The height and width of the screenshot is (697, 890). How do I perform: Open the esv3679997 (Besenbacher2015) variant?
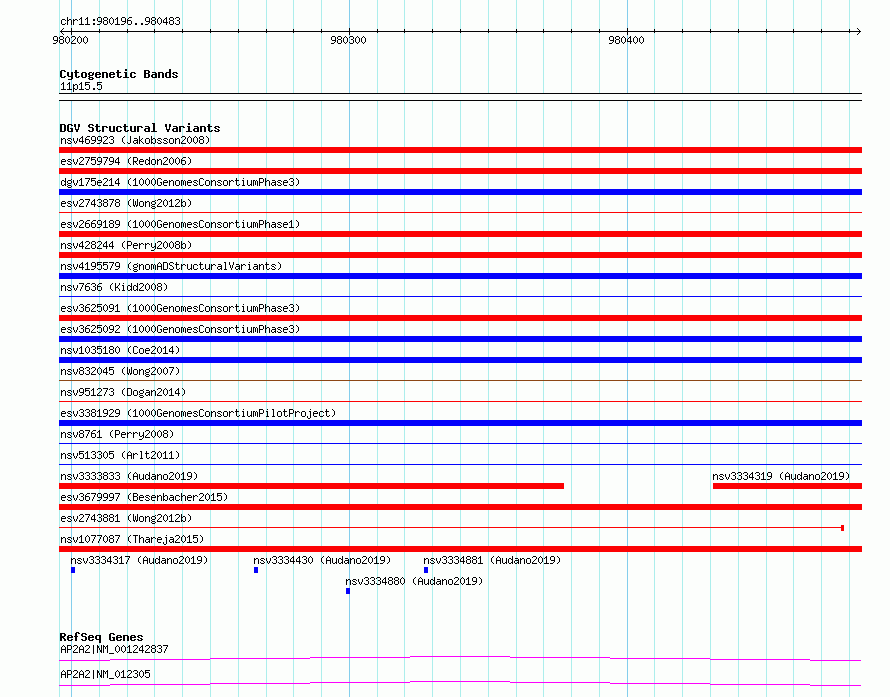point(144,497)
